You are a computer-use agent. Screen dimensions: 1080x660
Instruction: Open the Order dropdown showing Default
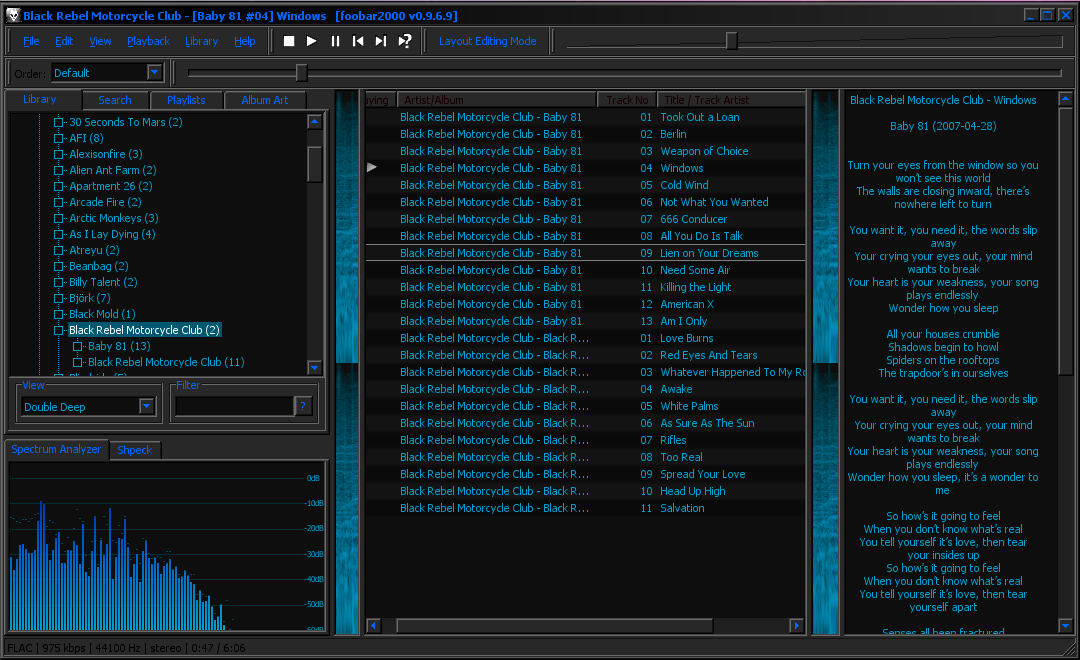click(153, 72)
